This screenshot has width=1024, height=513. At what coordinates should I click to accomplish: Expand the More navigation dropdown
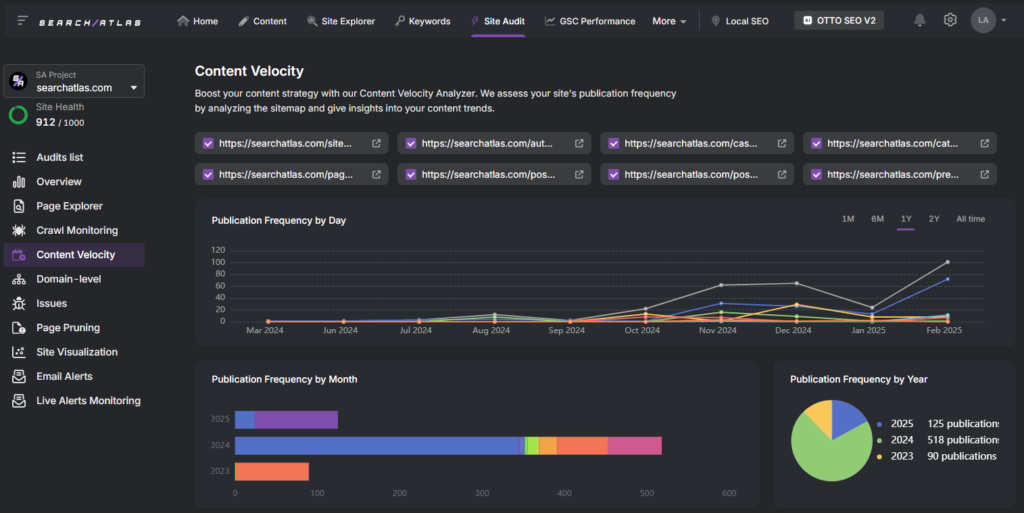[669, 22]
